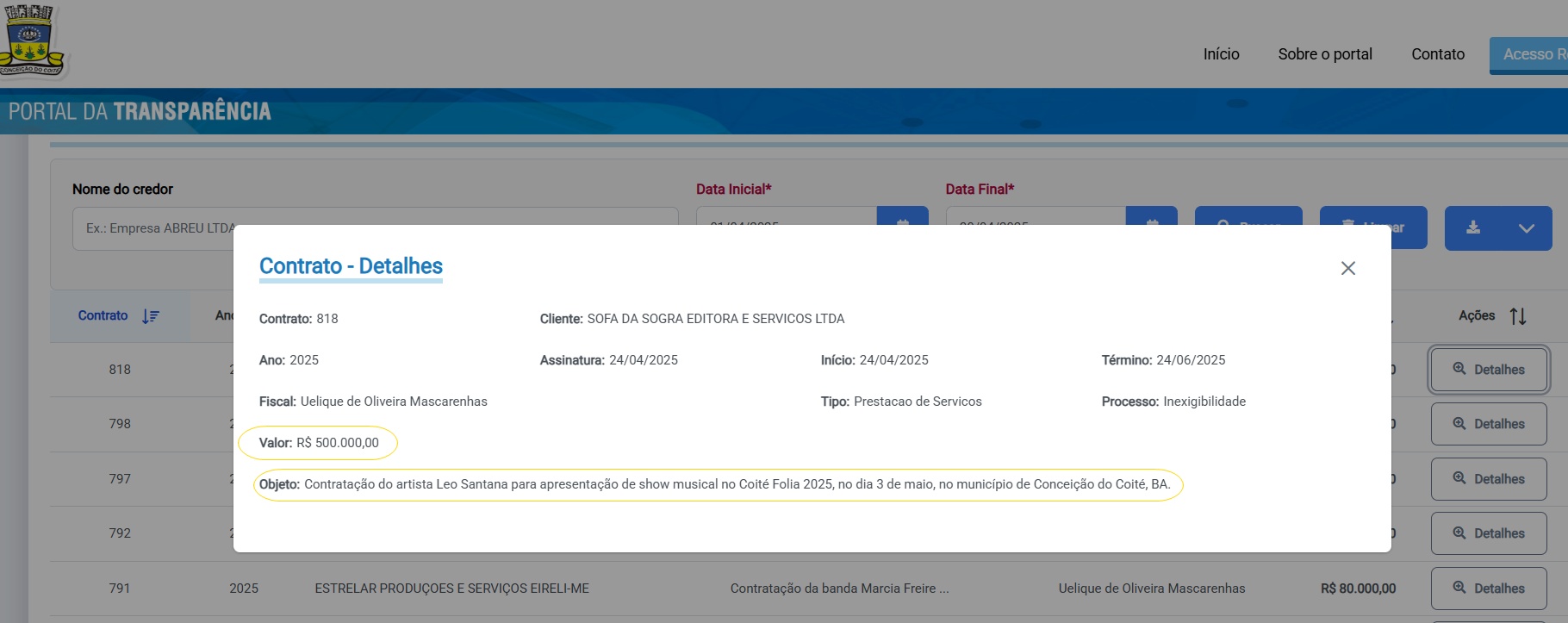Open the Data Inicial calendar picker
The height and width of the screenshot is (623, 1568).
(902, 217)
